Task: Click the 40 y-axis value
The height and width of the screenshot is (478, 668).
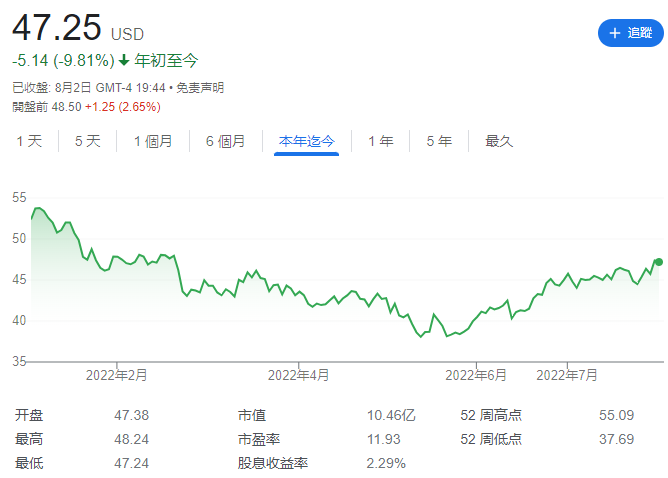Action: click(19, 320)
